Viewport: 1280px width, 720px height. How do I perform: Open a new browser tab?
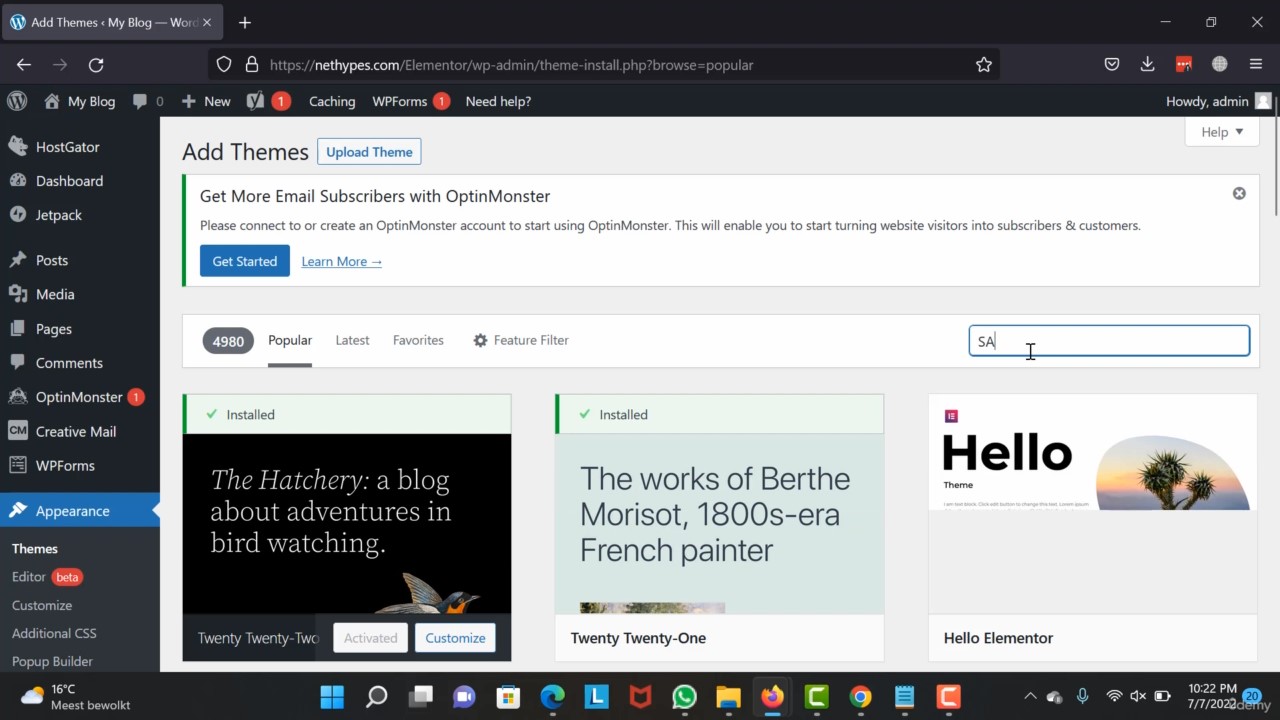(245, 22)
